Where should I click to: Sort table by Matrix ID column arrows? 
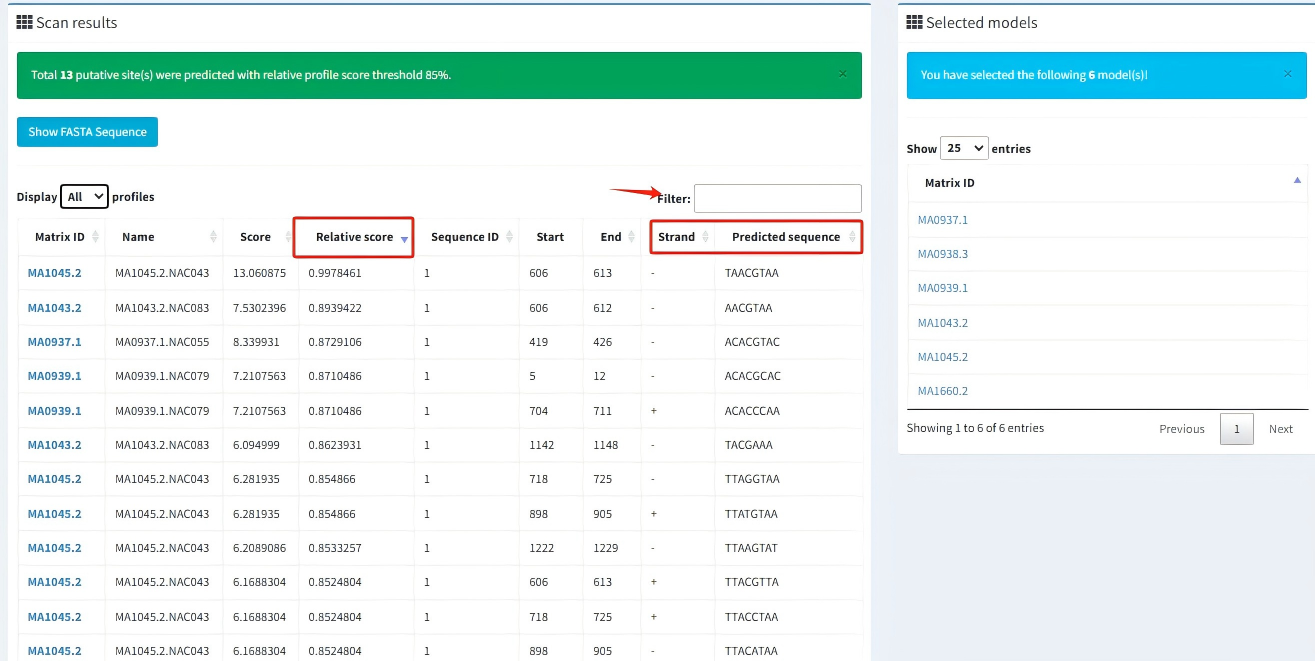click(x=96, y=237)
